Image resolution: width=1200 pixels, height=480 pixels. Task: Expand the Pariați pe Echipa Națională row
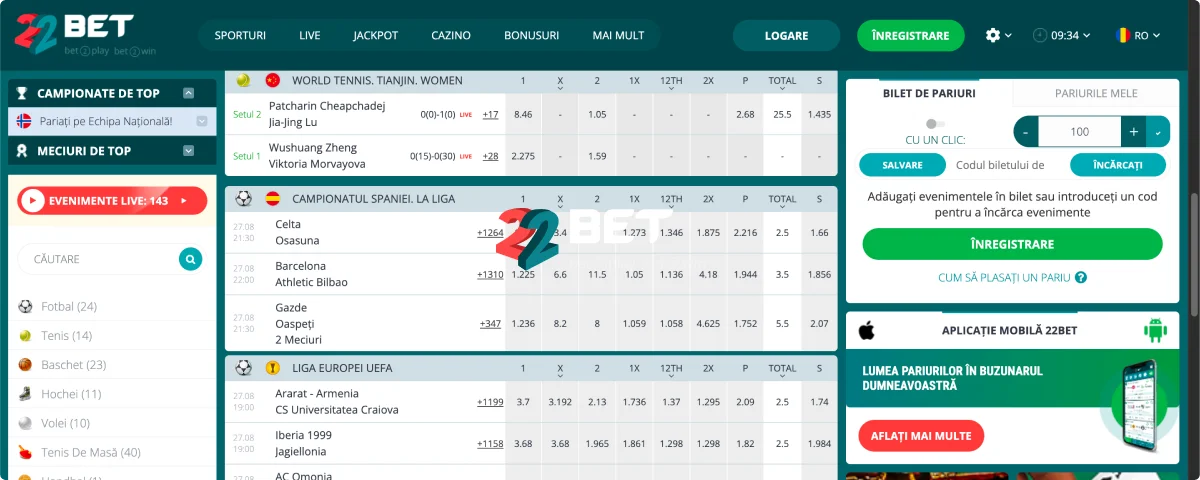(202, 121)
